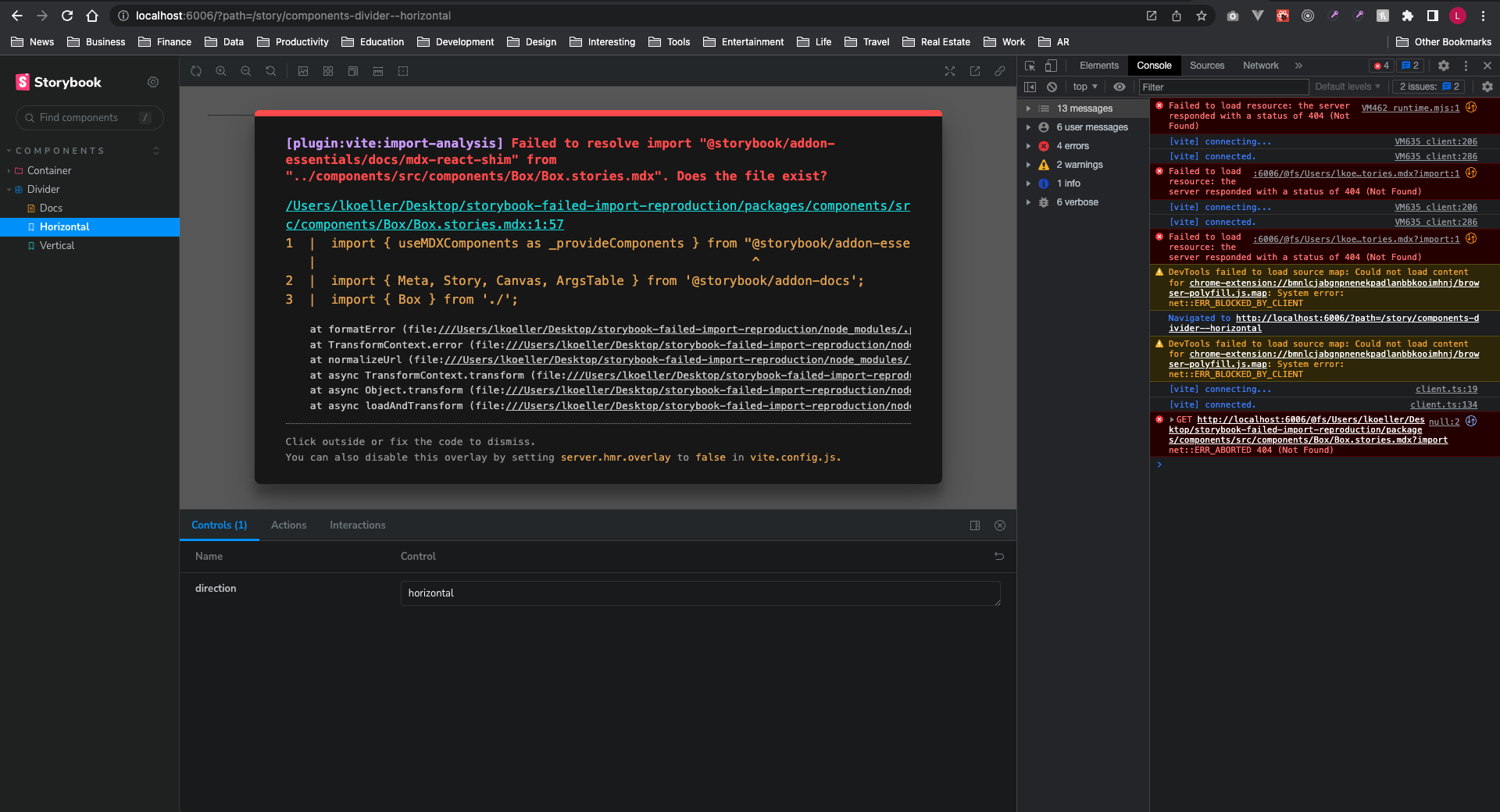1500x812 pixels.
Task: Select the Controls (1) tab
Action: (x=220, y=525)
